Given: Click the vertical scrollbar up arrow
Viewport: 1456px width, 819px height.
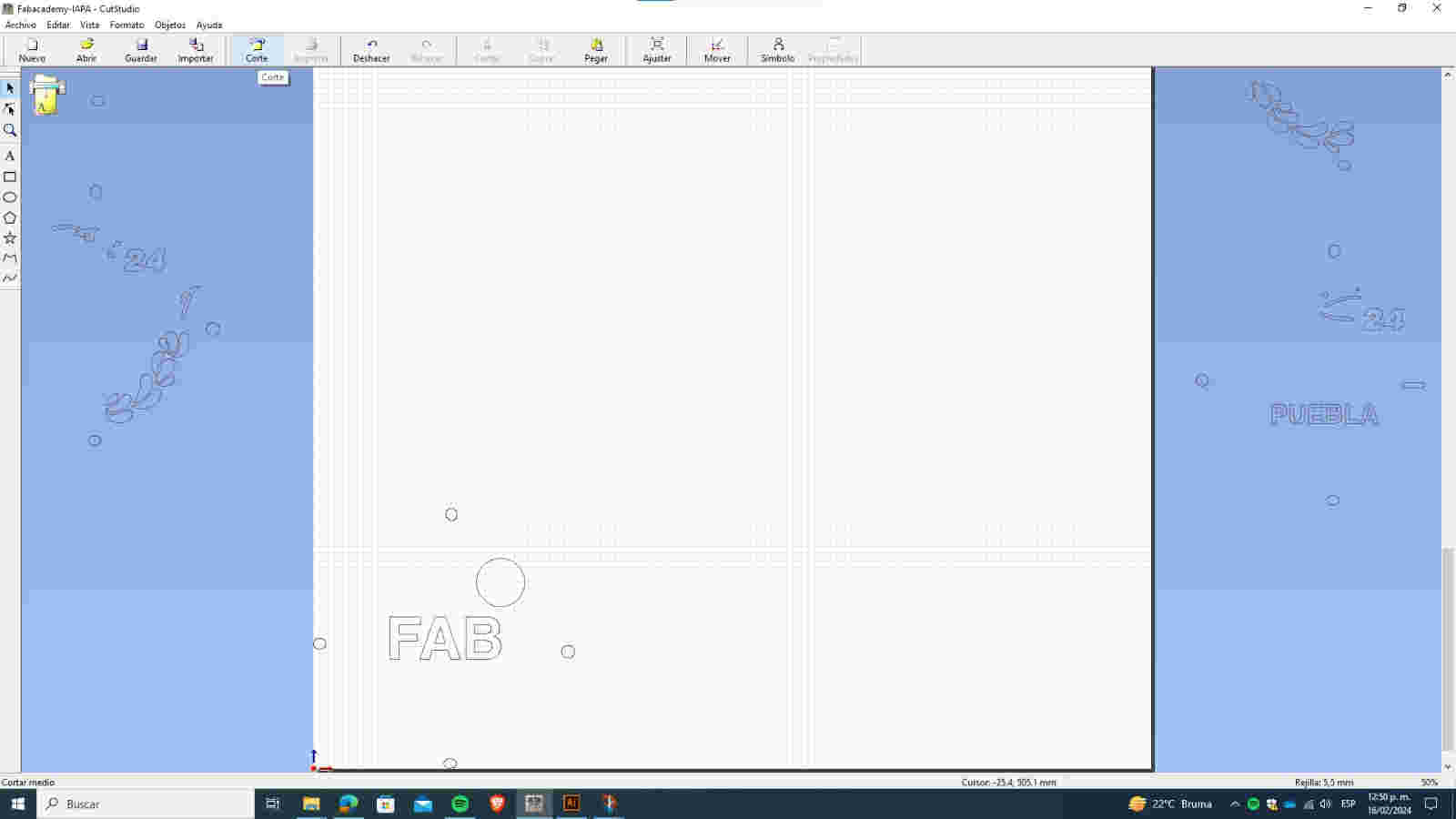Looking at the screenshot, I should point(1448,75).
